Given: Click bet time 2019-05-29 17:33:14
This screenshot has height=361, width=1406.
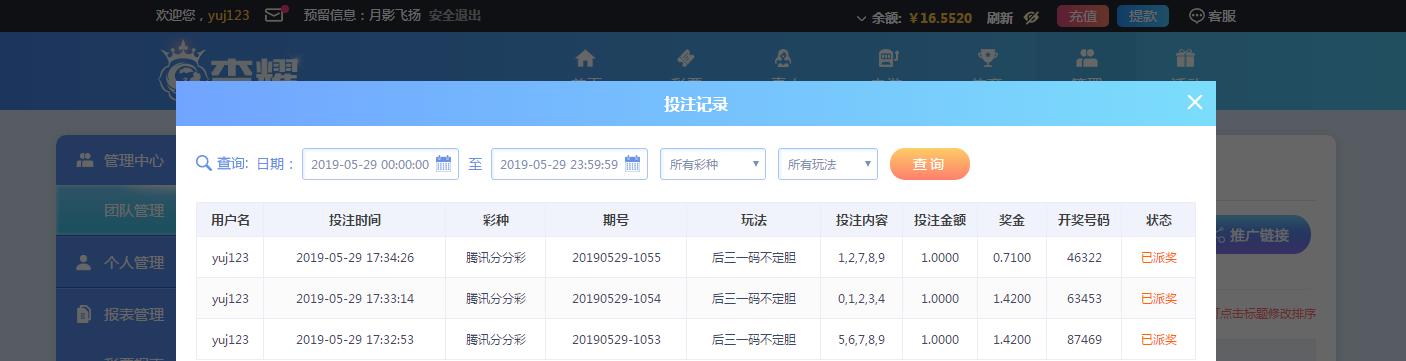Looking at the screenshot, I should tap(355, 299).
